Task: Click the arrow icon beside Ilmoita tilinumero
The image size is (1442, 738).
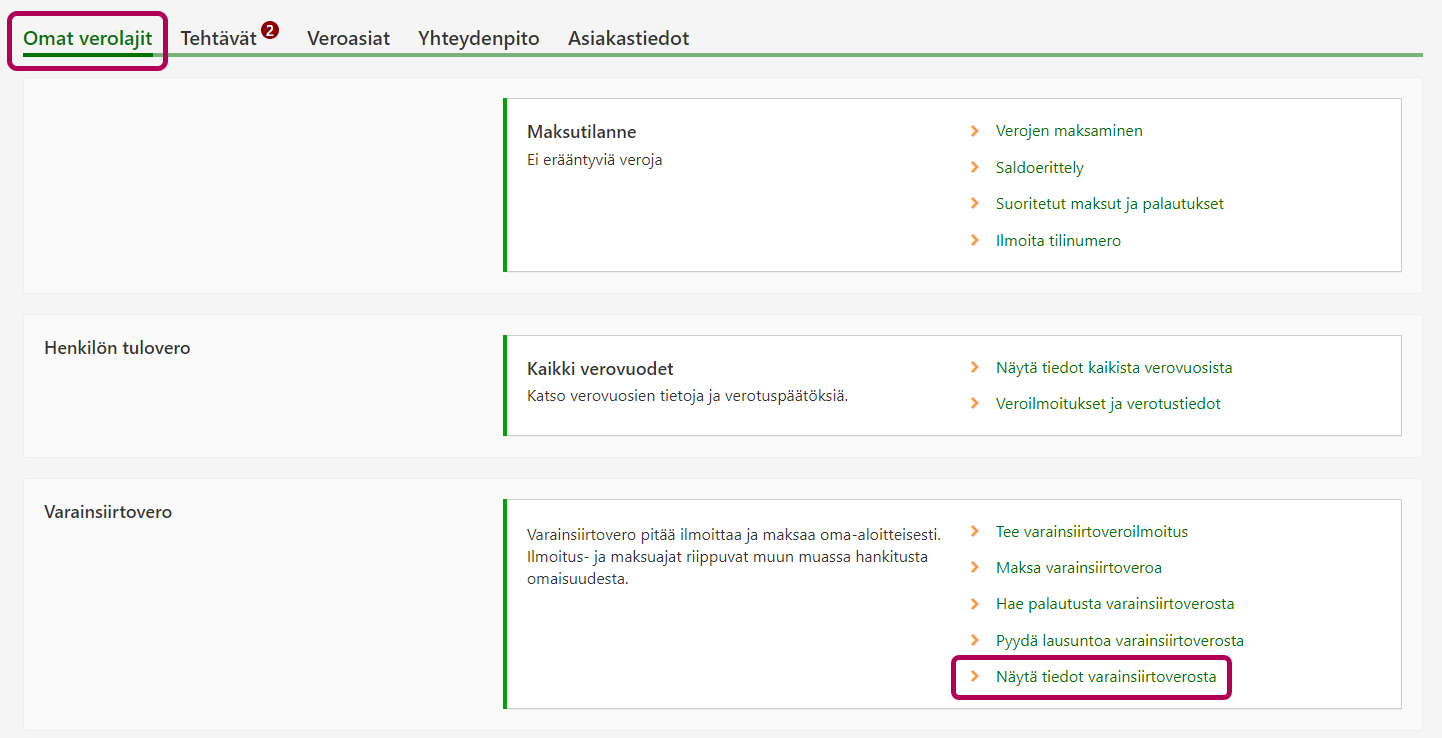Action: pos(974,240)
